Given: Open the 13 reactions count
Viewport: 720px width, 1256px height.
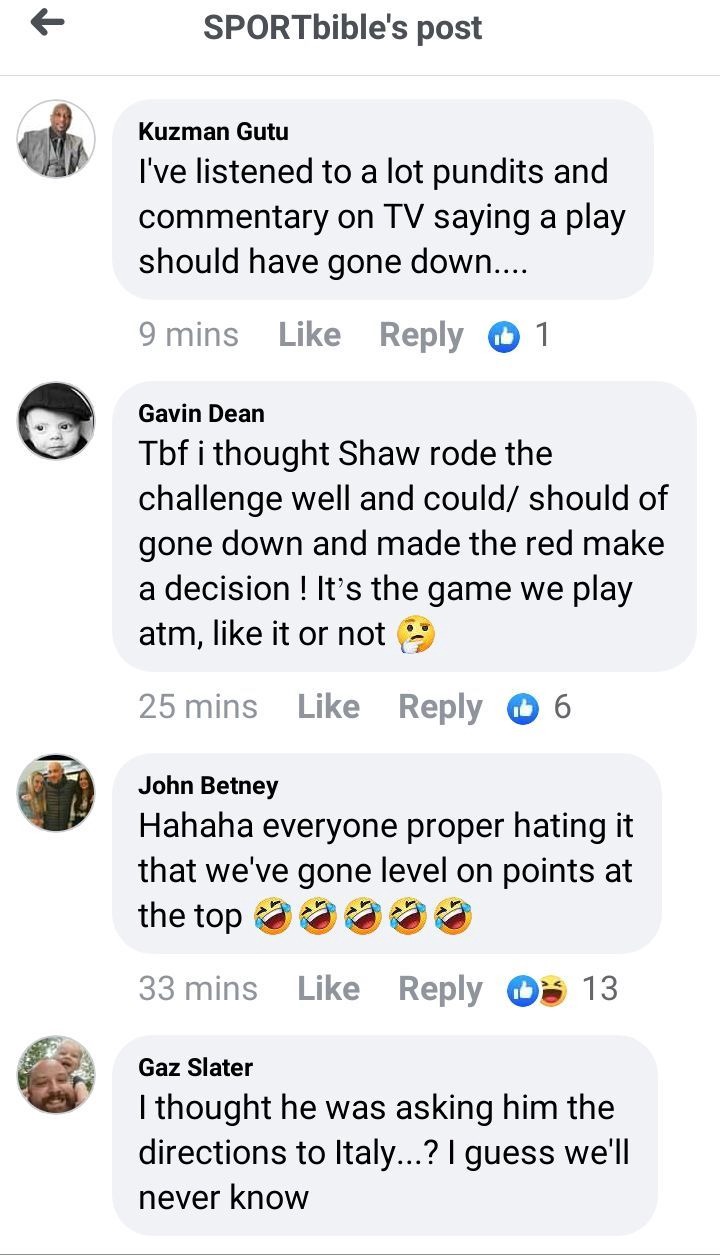Looking at the screenshot, I should click(x=600, y=988).
